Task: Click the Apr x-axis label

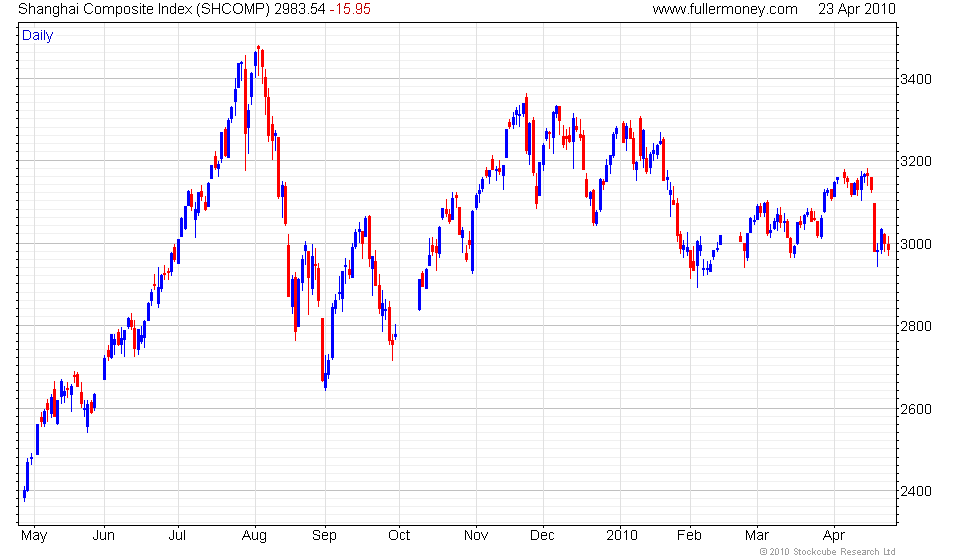Action: [x=834, y=536]
